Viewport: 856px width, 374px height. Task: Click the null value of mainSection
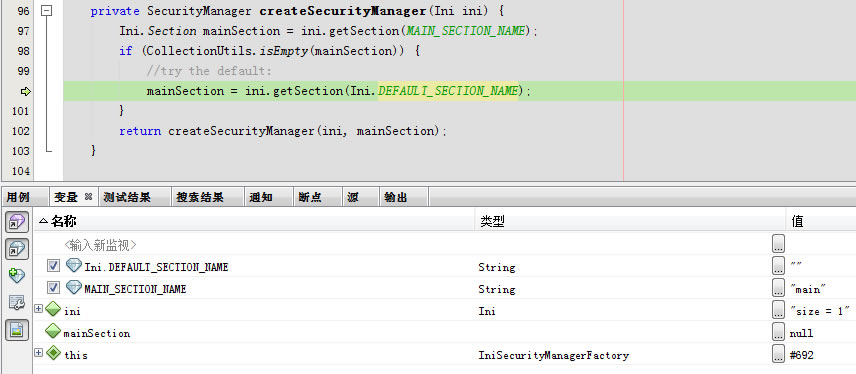coord(801,333)
